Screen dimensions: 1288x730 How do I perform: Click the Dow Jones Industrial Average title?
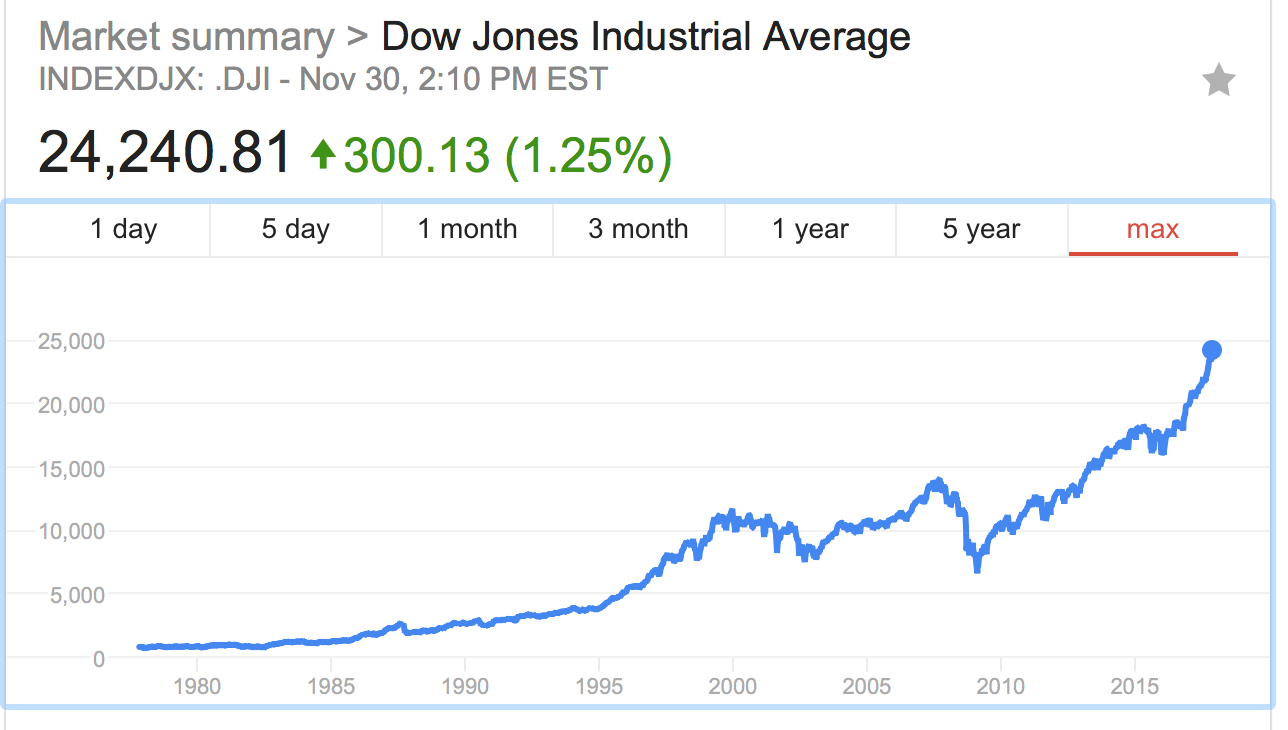point(644,35)
